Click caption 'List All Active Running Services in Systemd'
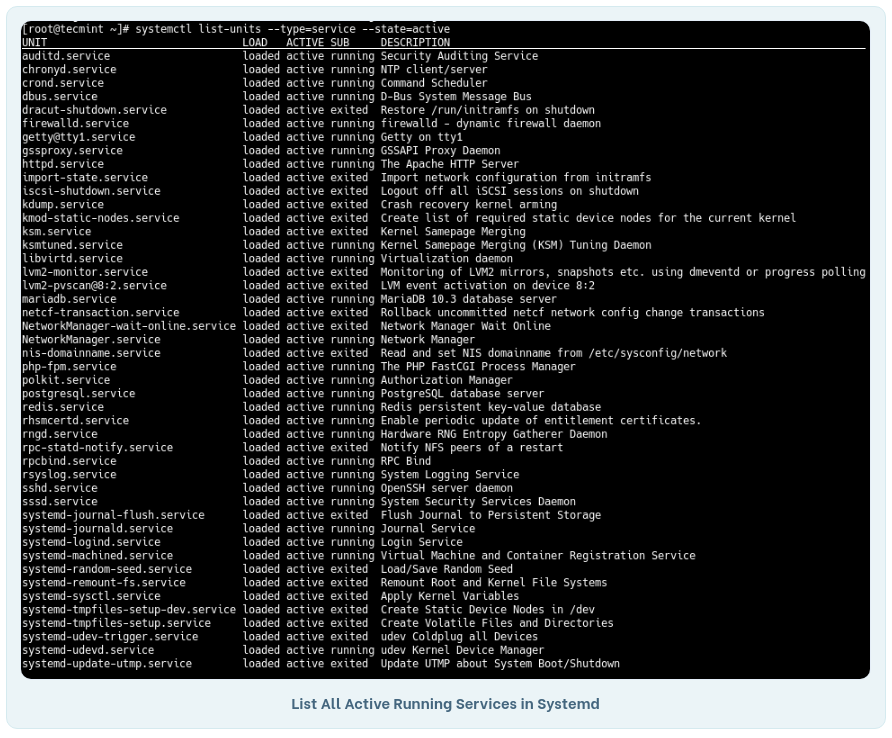 [445, 704]
